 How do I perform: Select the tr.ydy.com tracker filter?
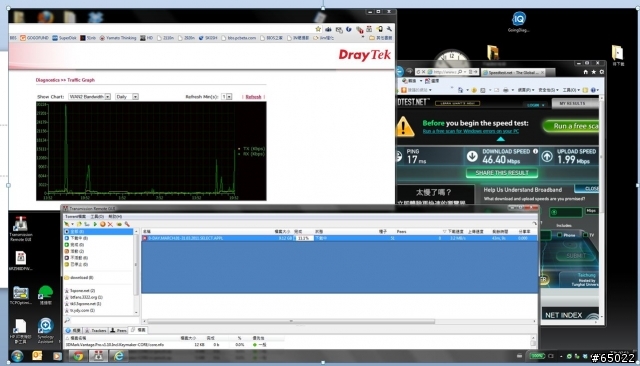point(98,310)
